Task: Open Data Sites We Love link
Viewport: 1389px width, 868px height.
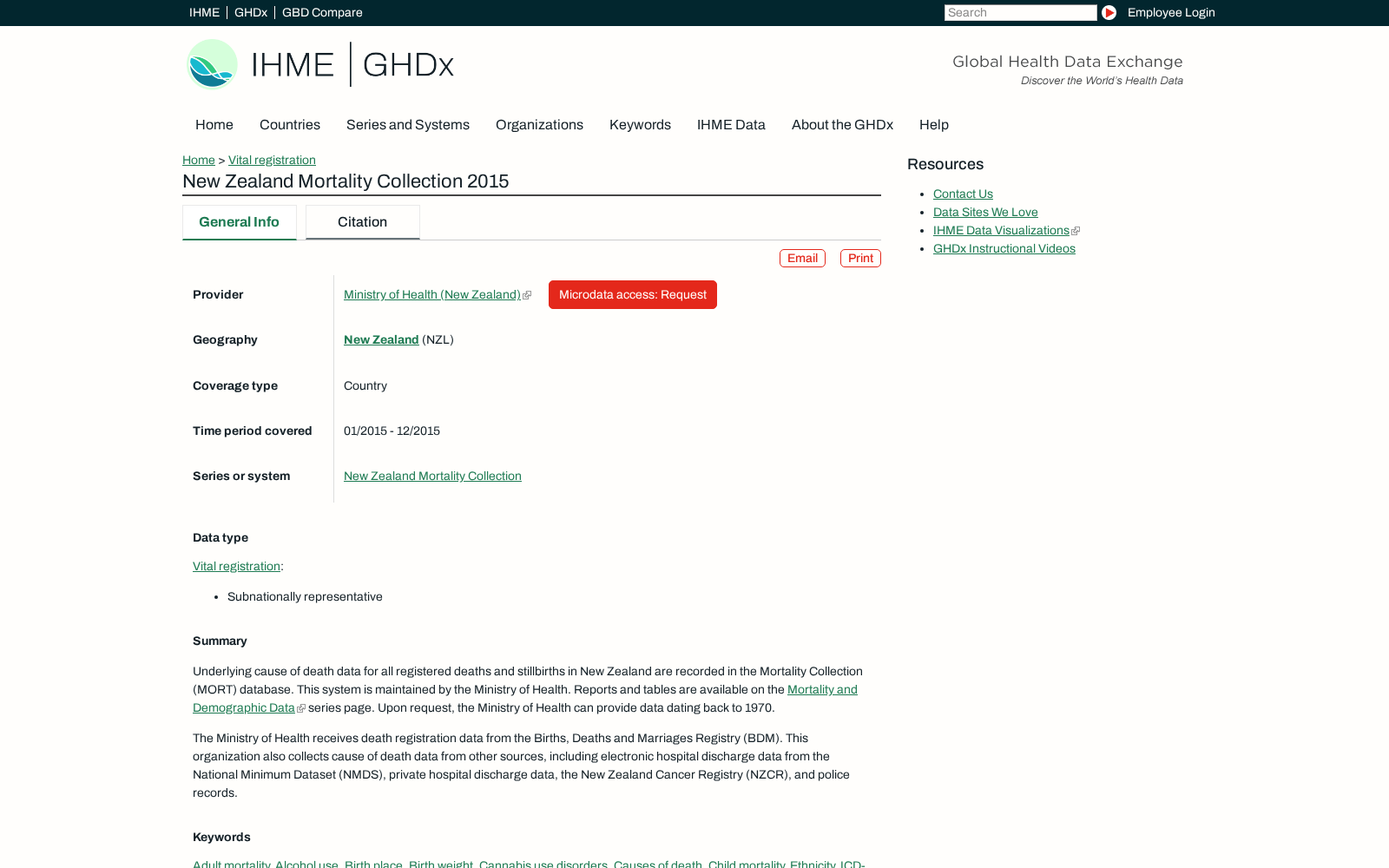Action: (985, 212)
